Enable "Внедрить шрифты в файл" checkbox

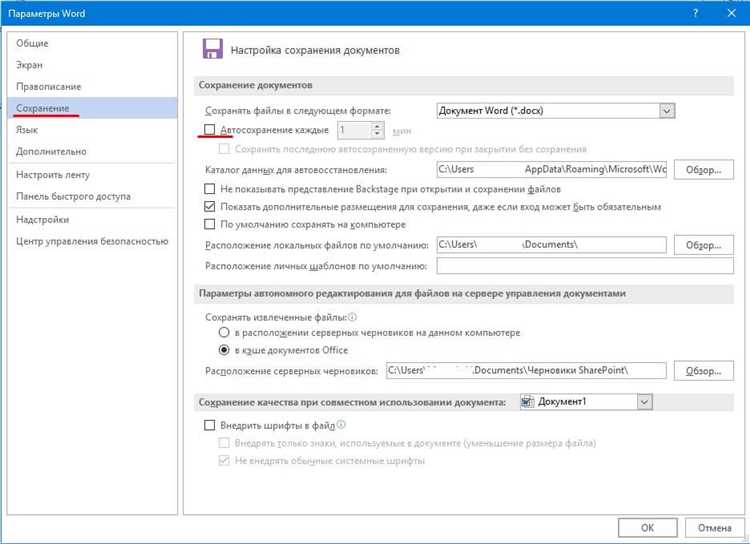point(209,426)
